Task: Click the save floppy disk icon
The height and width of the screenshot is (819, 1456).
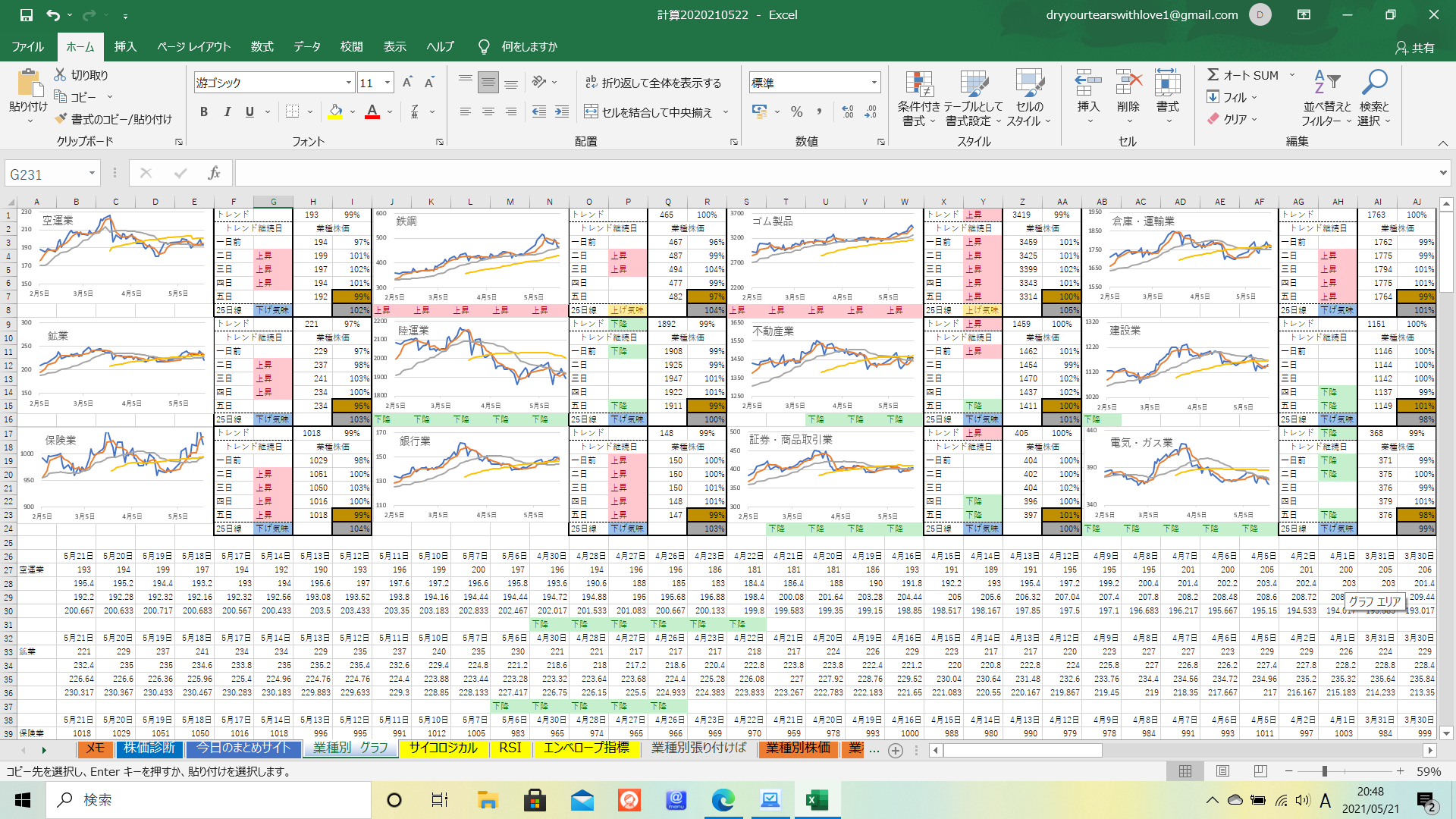Action: point(26,14)
